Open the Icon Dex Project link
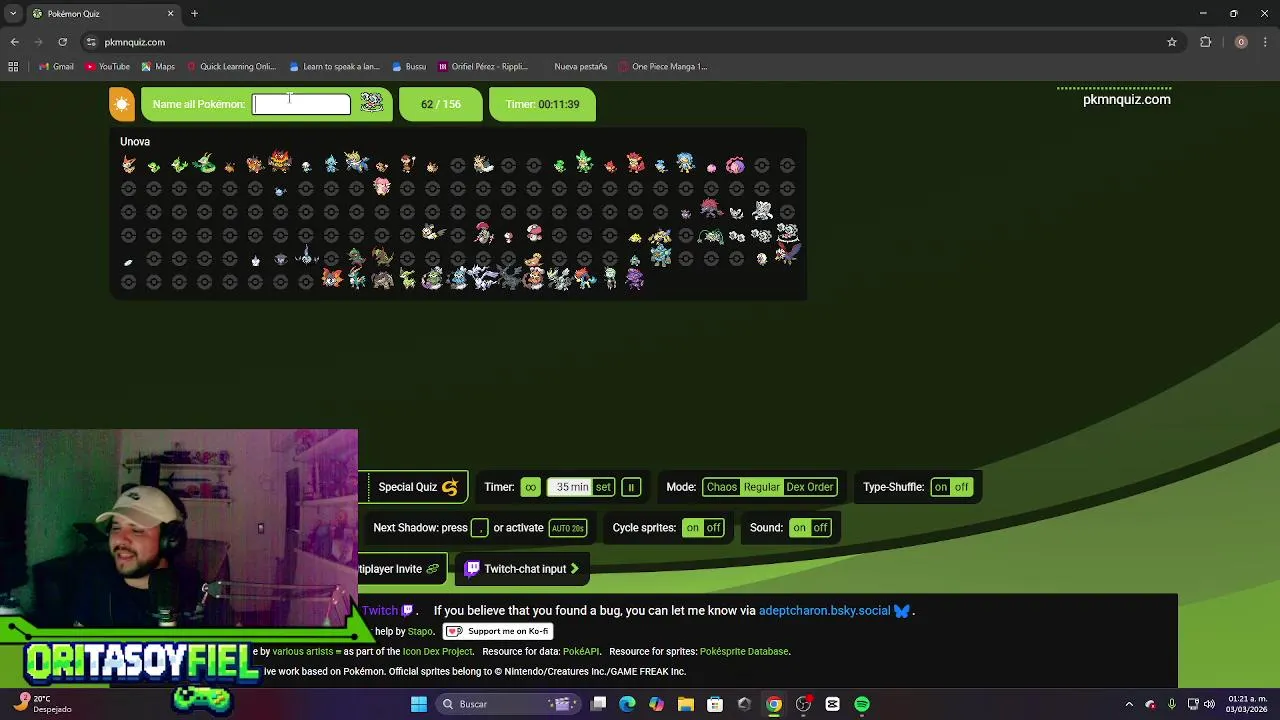The height and width of the screenshot is (720, 1280). click(437, 652)
